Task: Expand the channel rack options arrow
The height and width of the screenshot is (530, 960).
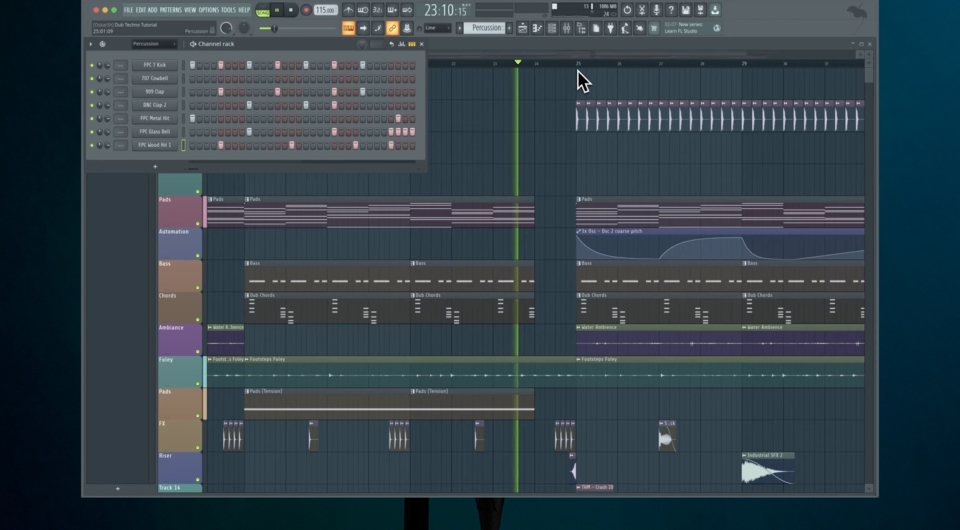Action: coord(91,44)
